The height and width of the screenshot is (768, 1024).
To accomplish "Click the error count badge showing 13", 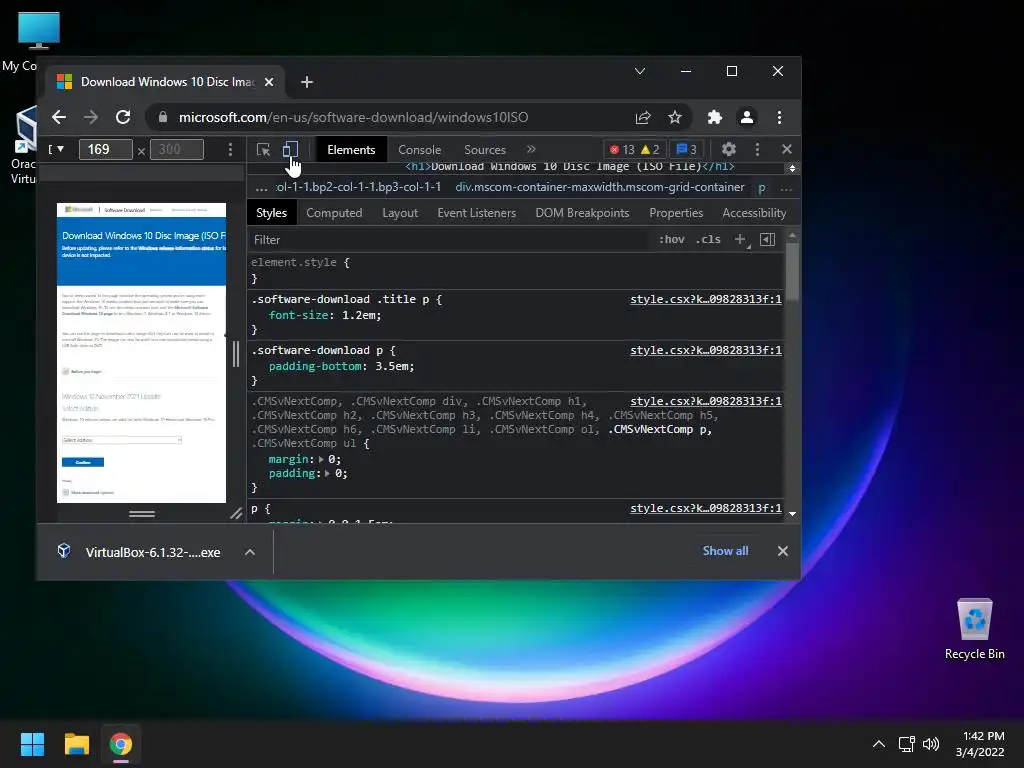I will [622, 150].
